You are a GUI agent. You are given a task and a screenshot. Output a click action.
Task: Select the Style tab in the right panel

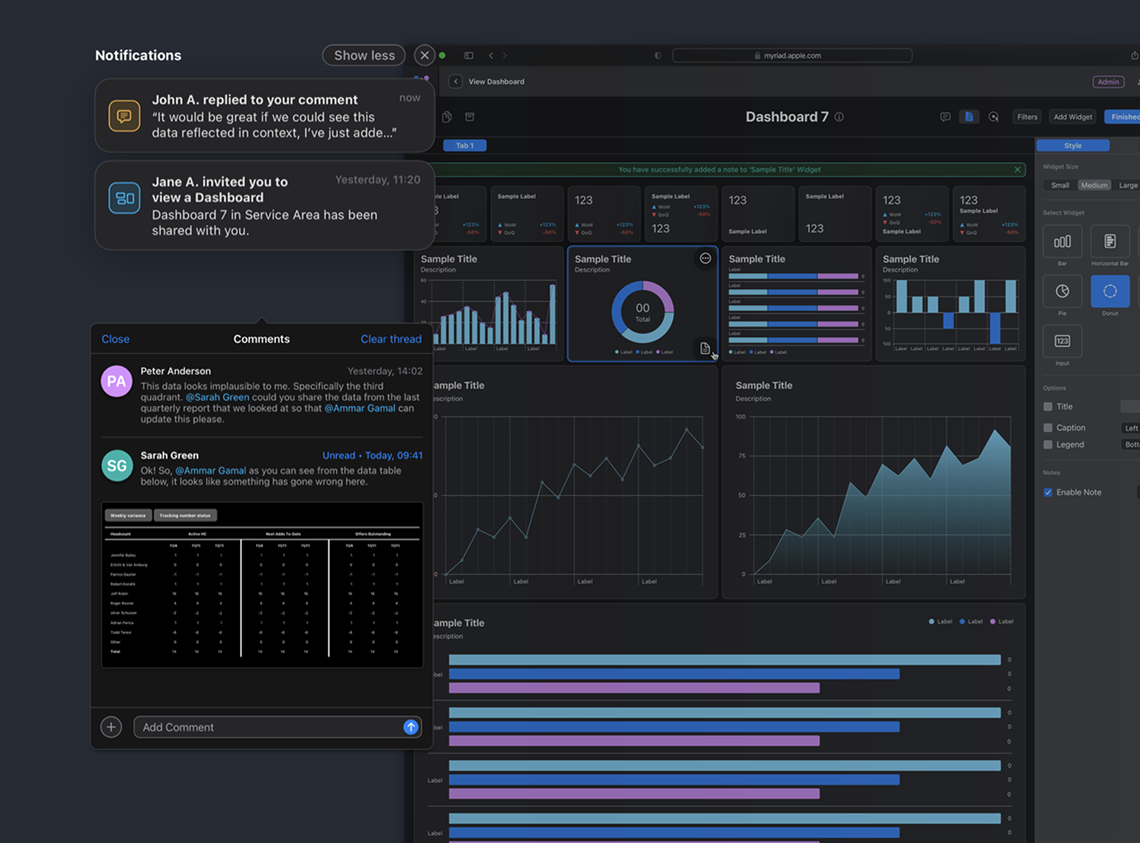(x=1073, y=144)
